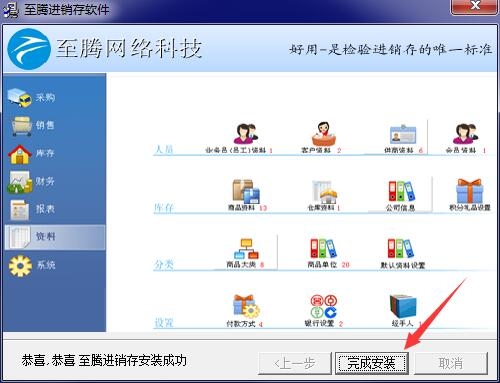This screenshot has width=500, height=383.
Task: Open the 客户资料 customer records icon
Action: (x=324, y=133)
